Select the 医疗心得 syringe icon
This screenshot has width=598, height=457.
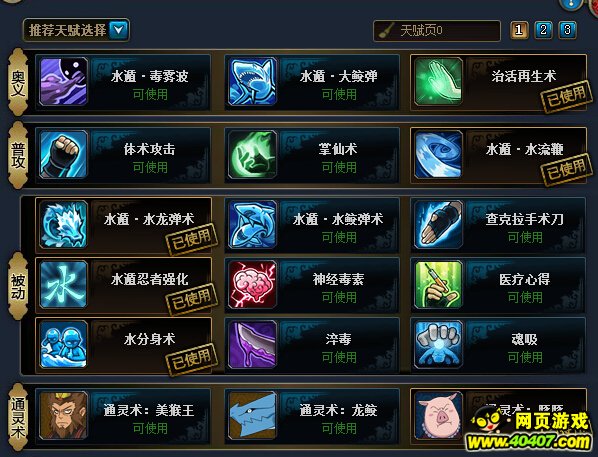(438, 285)
